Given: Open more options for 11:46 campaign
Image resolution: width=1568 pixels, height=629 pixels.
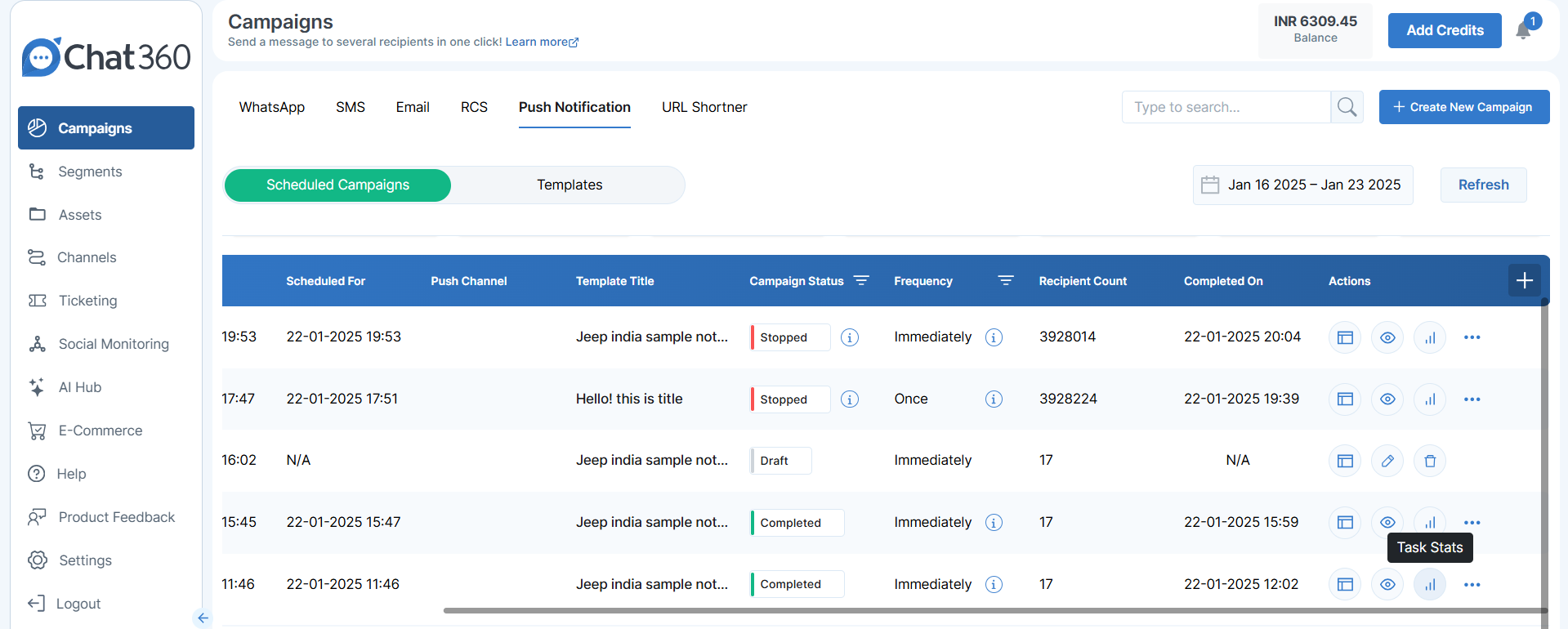Looking at the screenshot, I should [x=1472, y=585].
